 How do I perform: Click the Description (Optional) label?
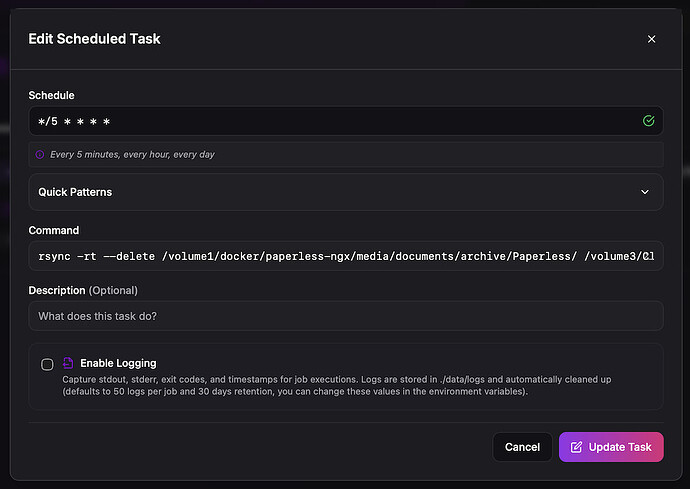pyautogui.click(x=83, y=290)
